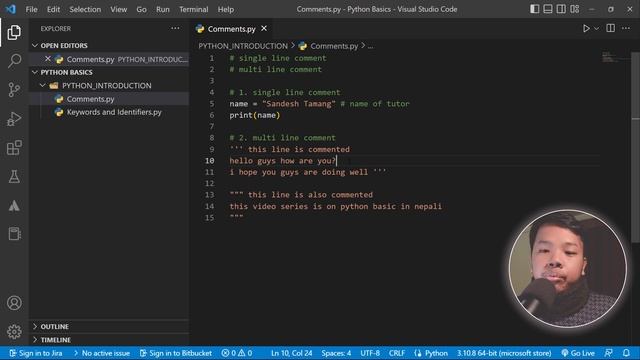Click Sign in to Jira

click(x=36, y=353)
